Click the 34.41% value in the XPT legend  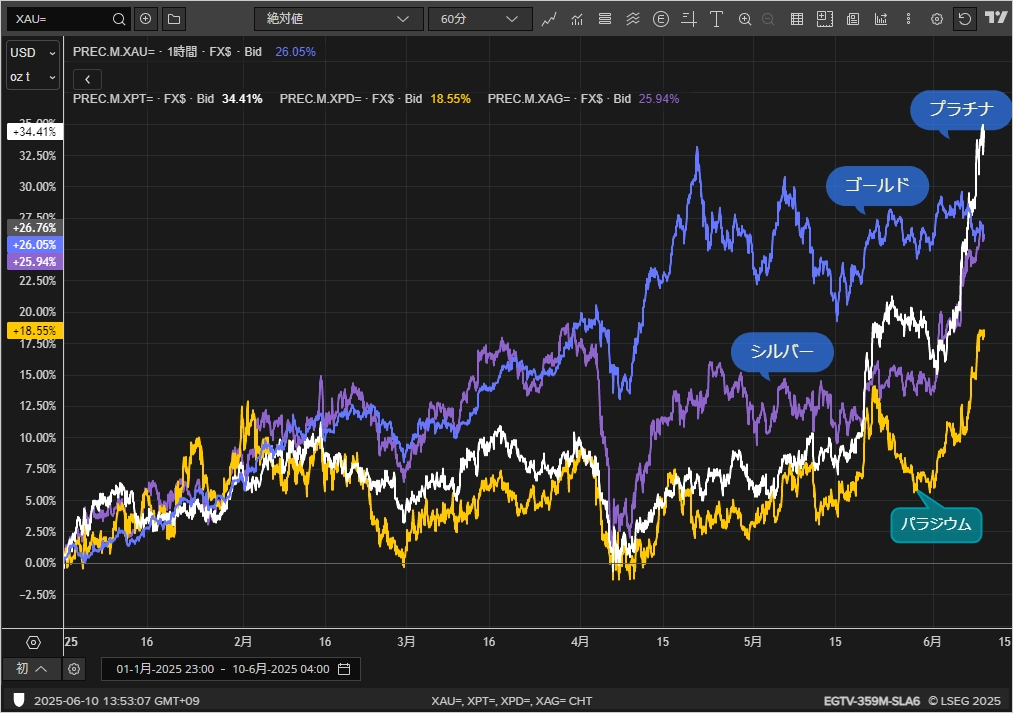(242, 99)
